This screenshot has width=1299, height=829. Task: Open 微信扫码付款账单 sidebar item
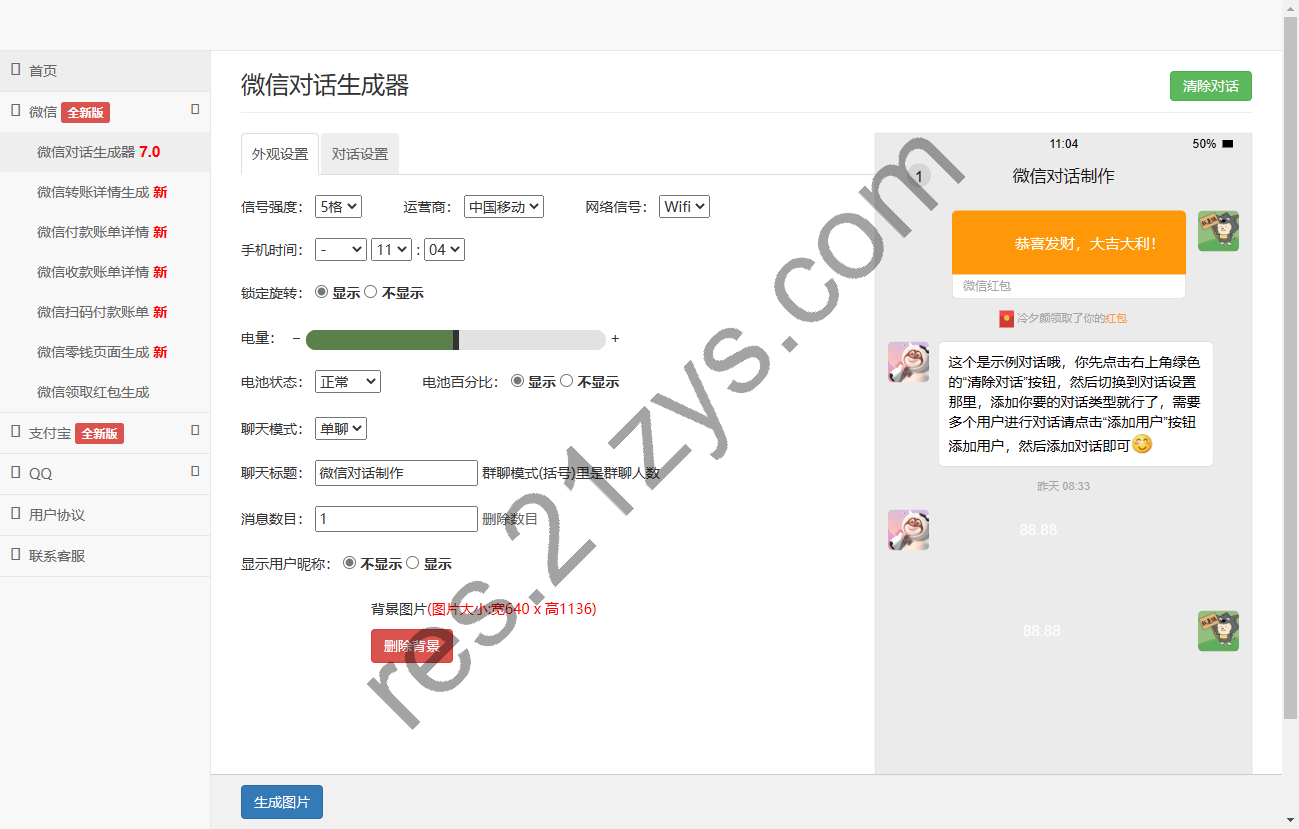pyautogui.click(x=105, y=312)
